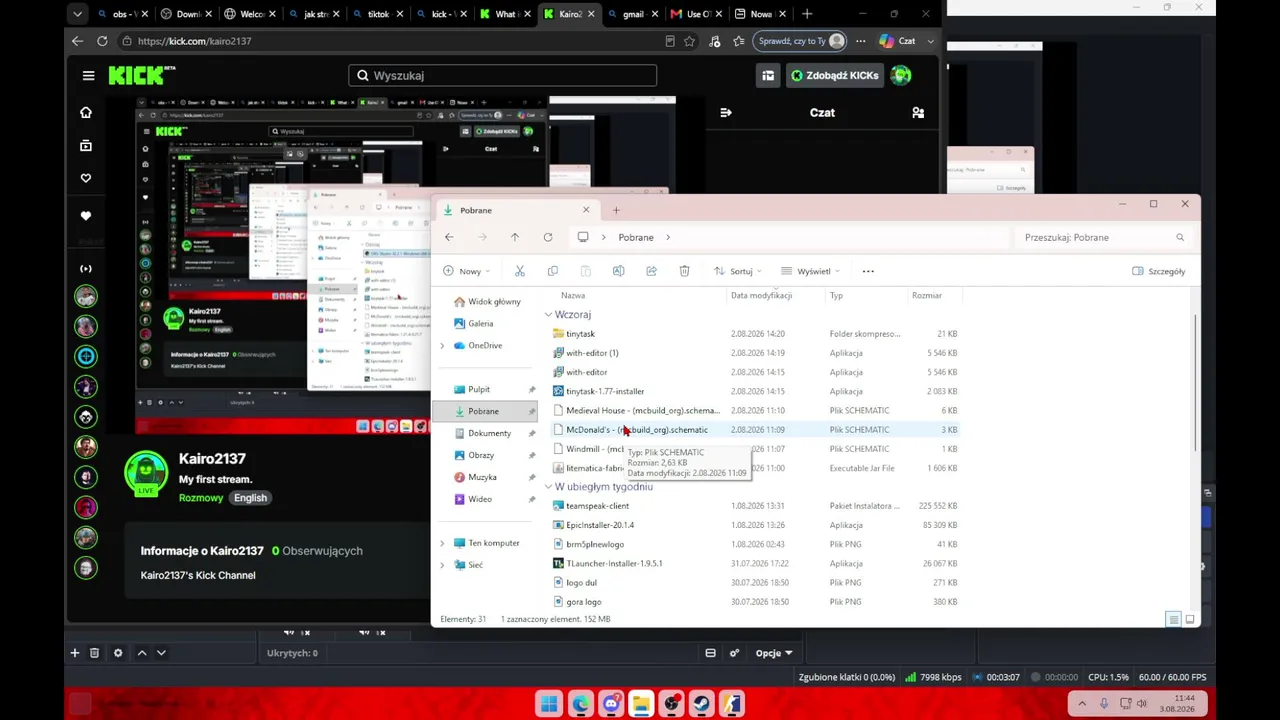Viewport: 1280px width, 720px height.
Task: Delete the selected file with trash icon
Action: [684, 271]
